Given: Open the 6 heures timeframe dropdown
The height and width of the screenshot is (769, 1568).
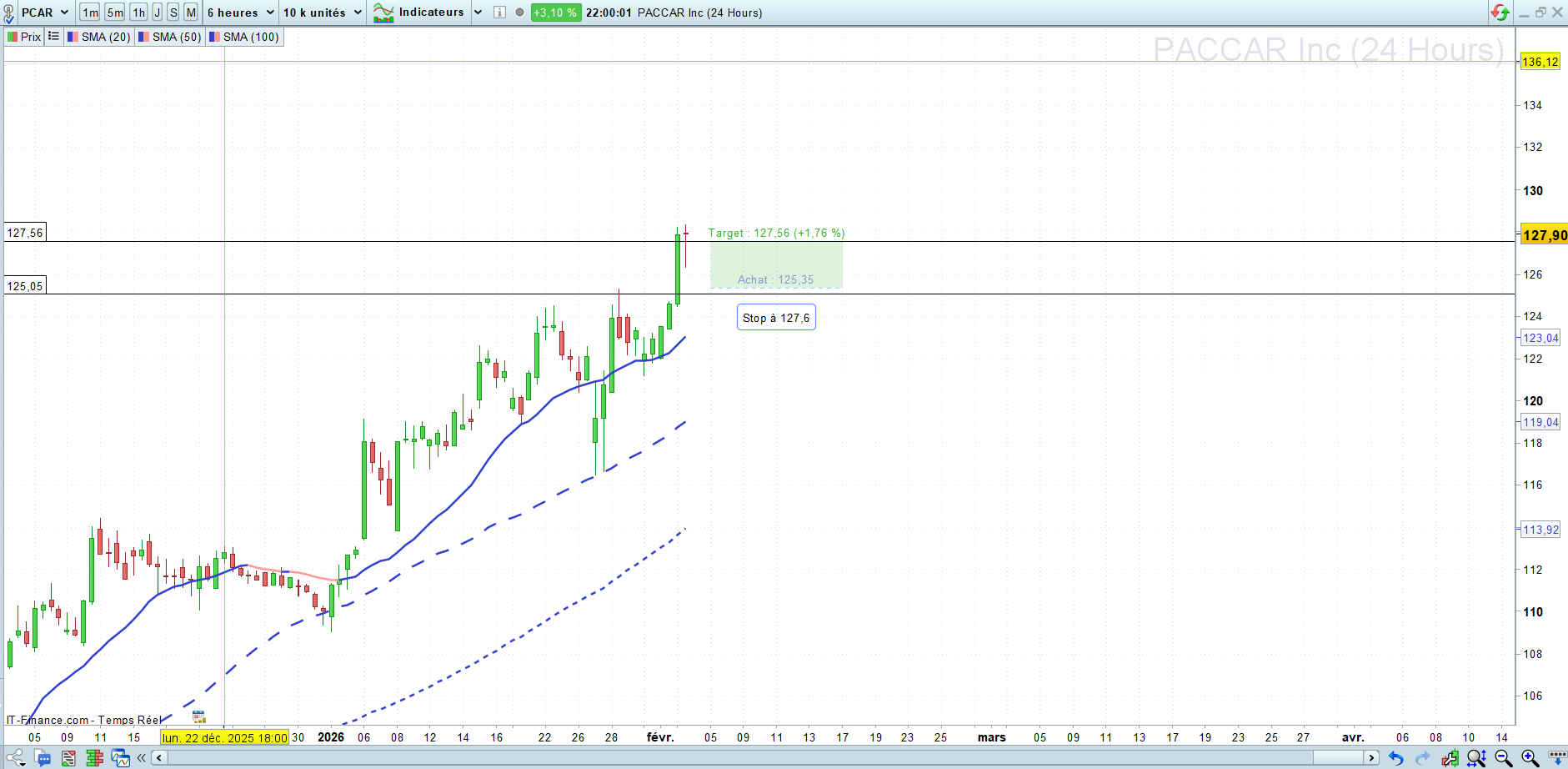Looking at the screenshot, I should click(241, 13).
